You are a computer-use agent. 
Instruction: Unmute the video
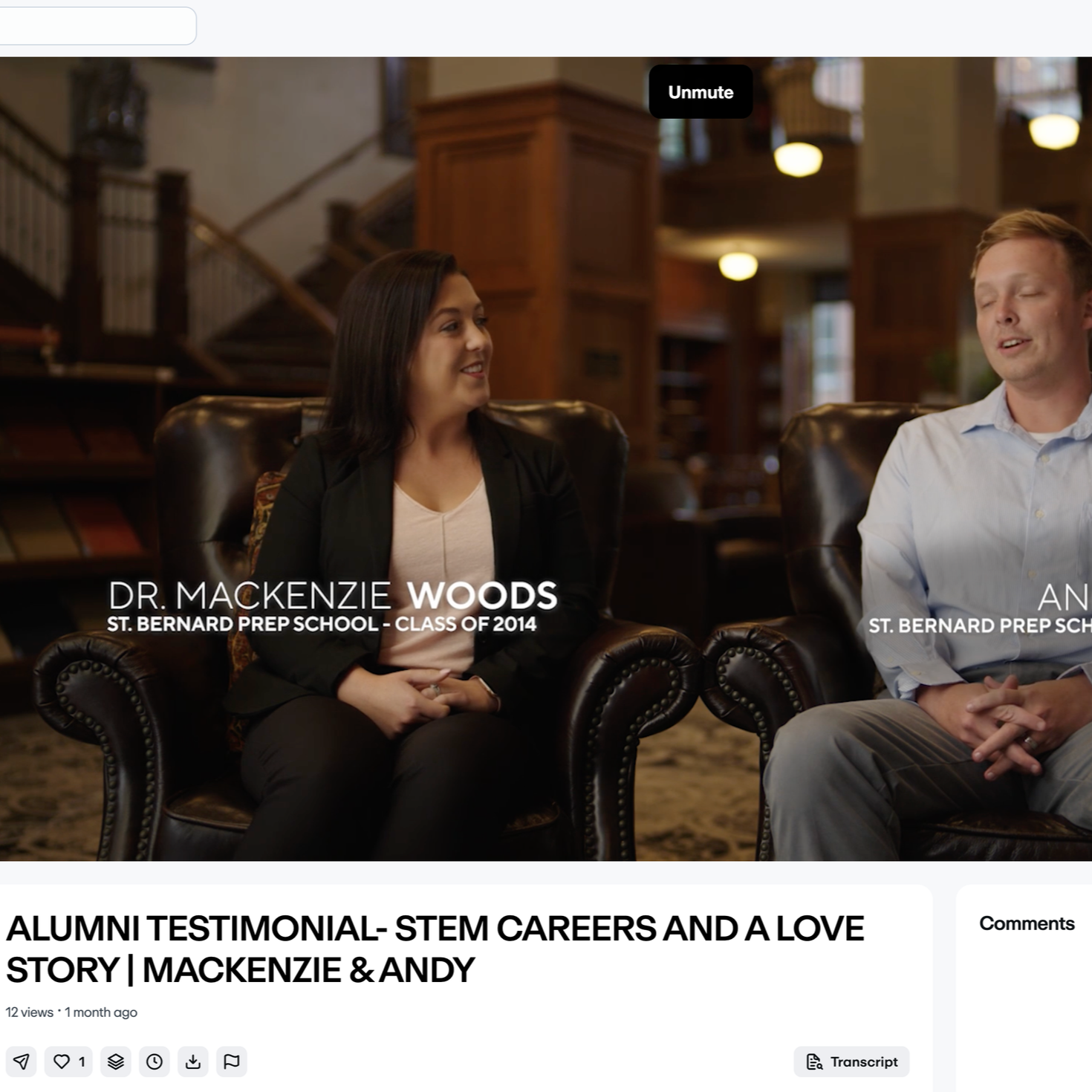pyautogui.click(x=701, y=92)
